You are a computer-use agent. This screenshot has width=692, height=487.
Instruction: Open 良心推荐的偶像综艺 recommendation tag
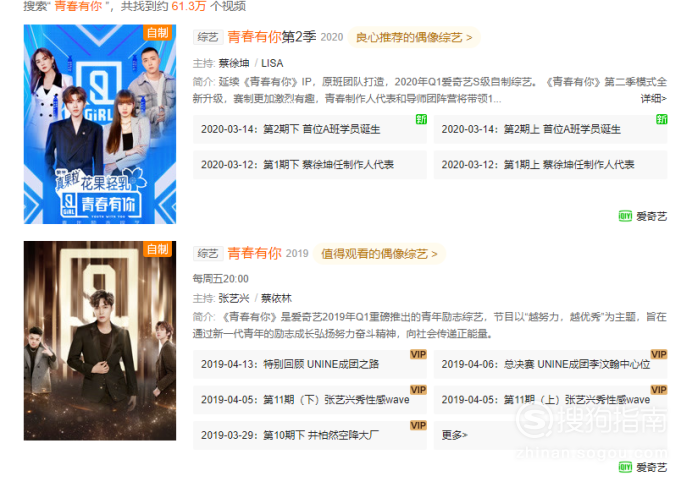(x=414, y=38)
